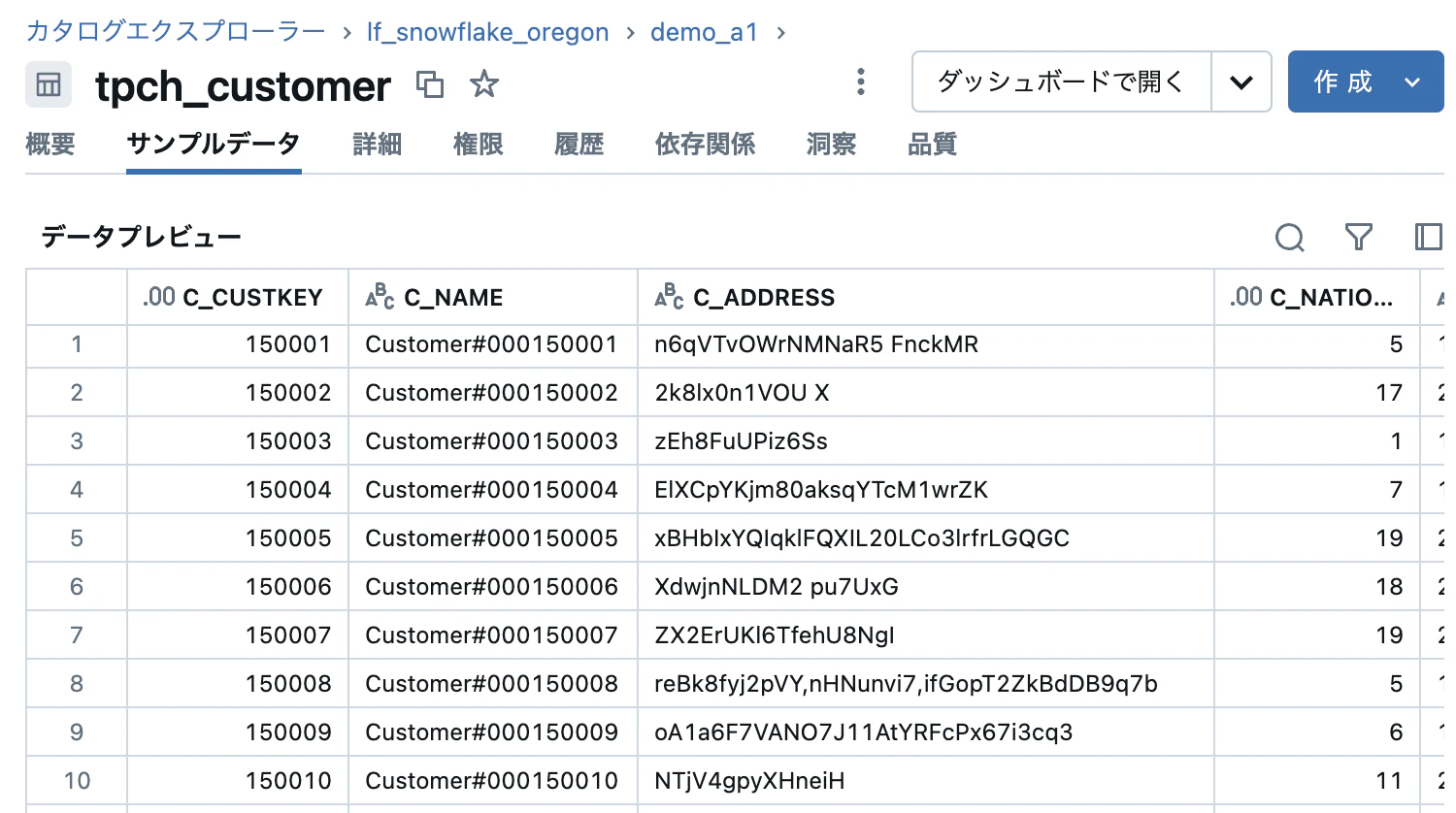Switch to the 洞察 tab
The width and height of the screenshot is (1456, 813).
[x=832, y=145]
